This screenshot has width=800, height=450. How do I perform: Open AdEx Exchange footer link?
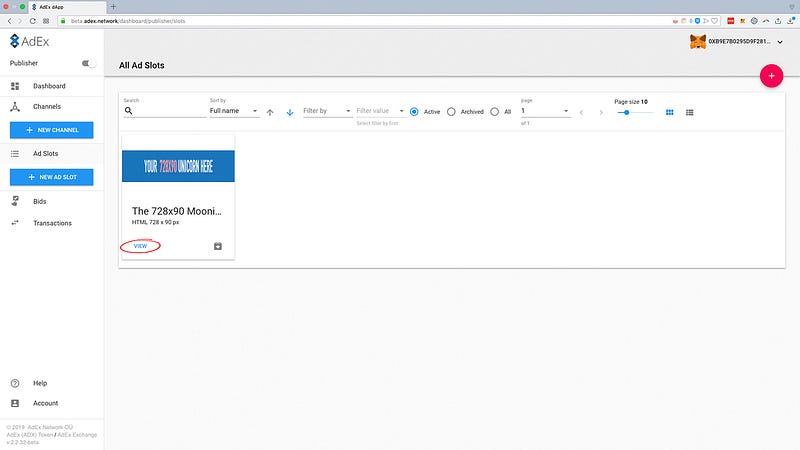77,435
